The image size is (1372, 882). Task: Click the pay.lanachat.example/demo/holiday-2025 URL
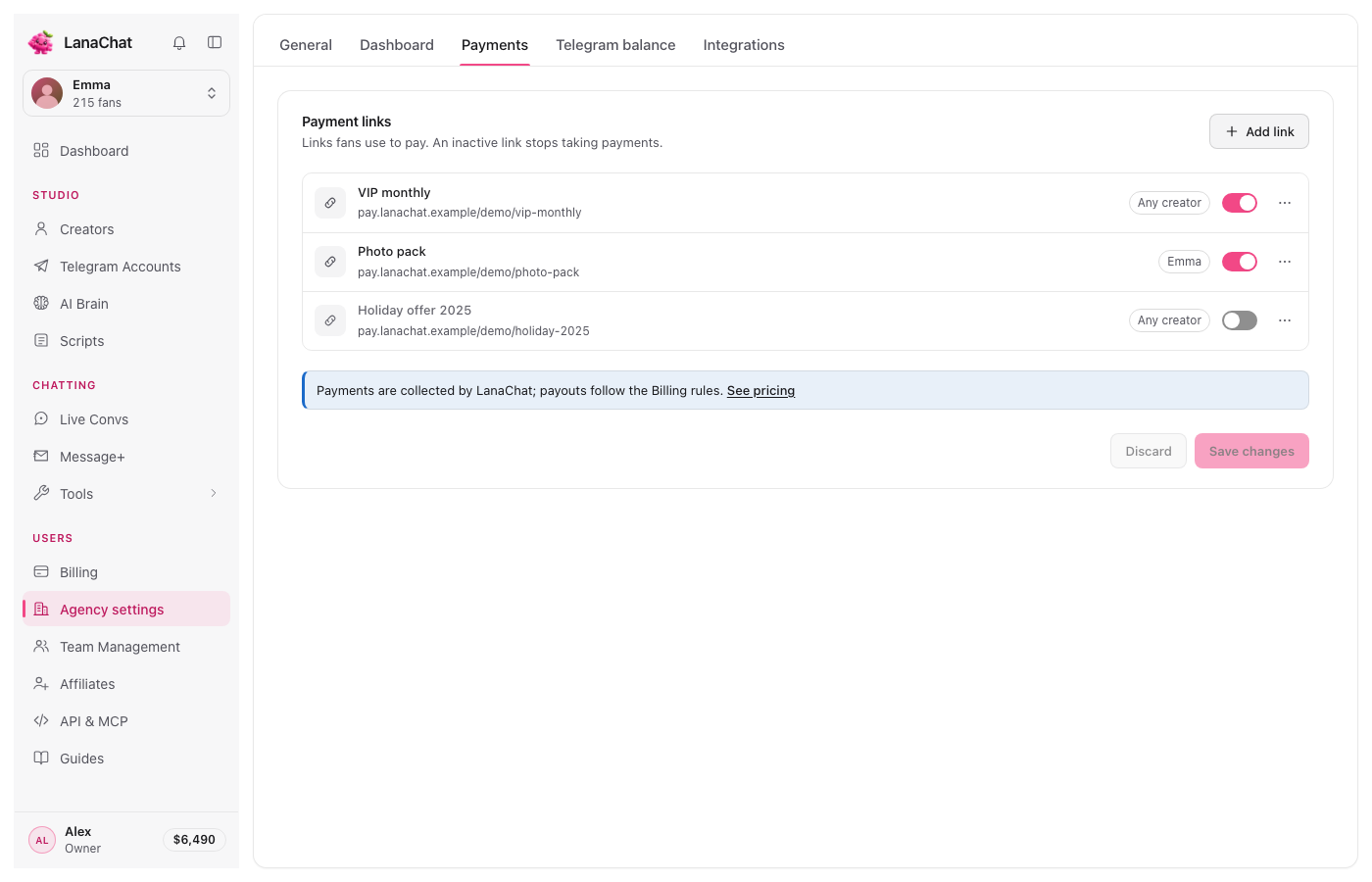[473, 331]
